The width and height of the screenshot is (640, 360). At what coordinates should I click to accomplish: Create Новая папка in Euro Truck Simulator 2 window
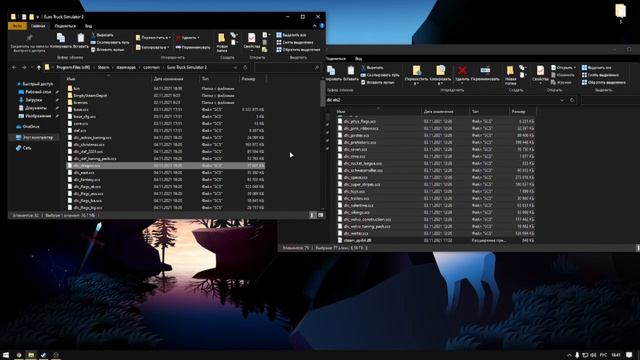tap(222, 42)
